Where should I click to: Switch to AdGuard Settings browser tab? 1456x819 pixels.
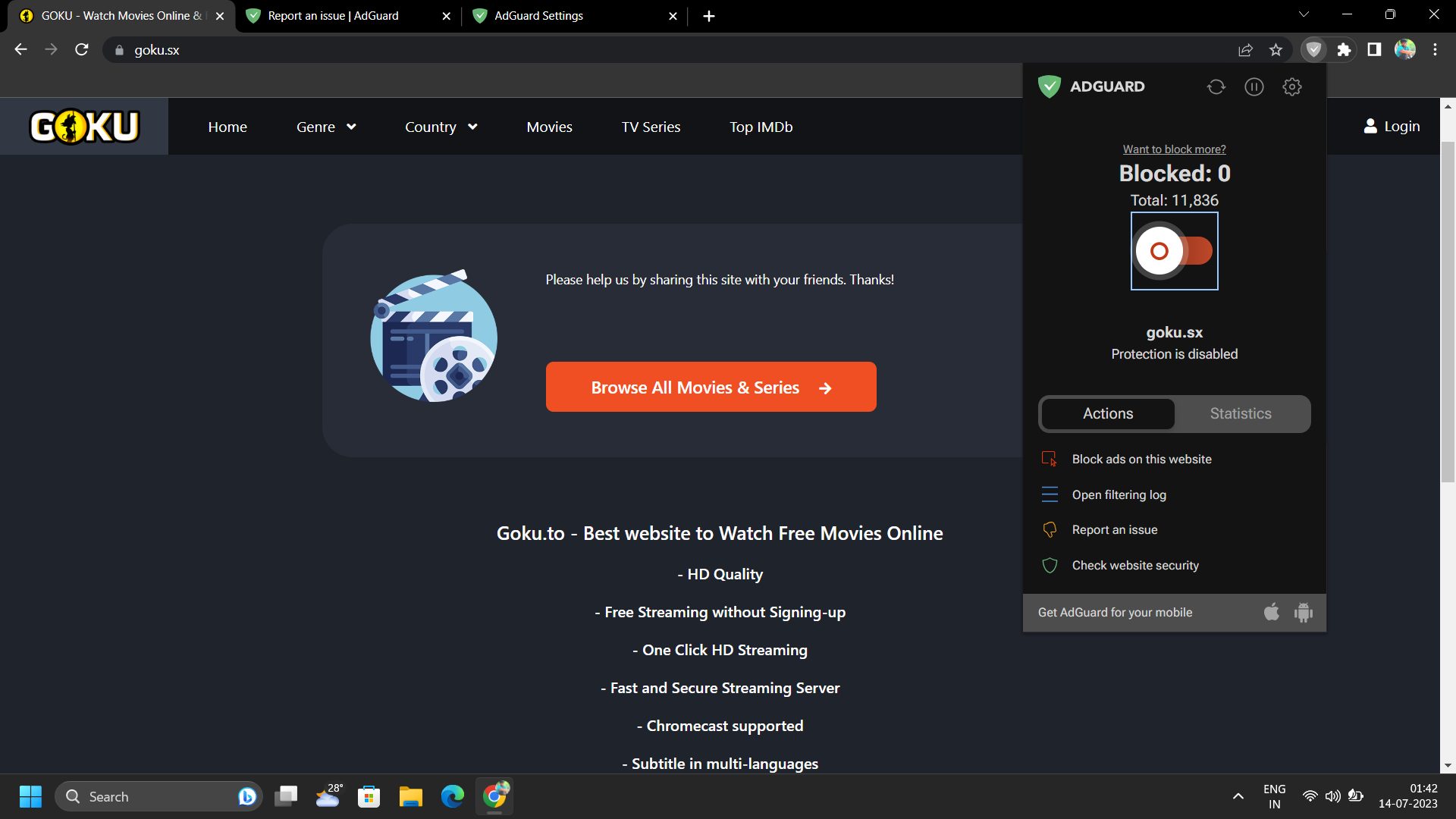click(538, 16)
